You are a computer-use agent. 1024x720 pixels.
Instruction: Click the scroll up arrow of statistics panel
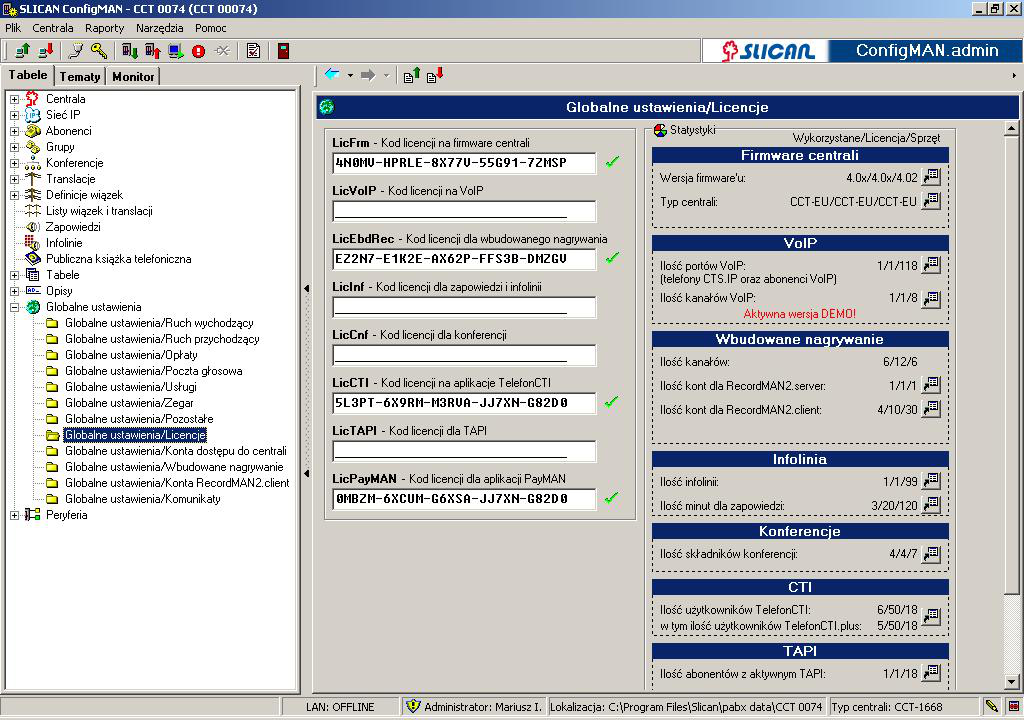pyautogui.click(x=1011, y=129)
